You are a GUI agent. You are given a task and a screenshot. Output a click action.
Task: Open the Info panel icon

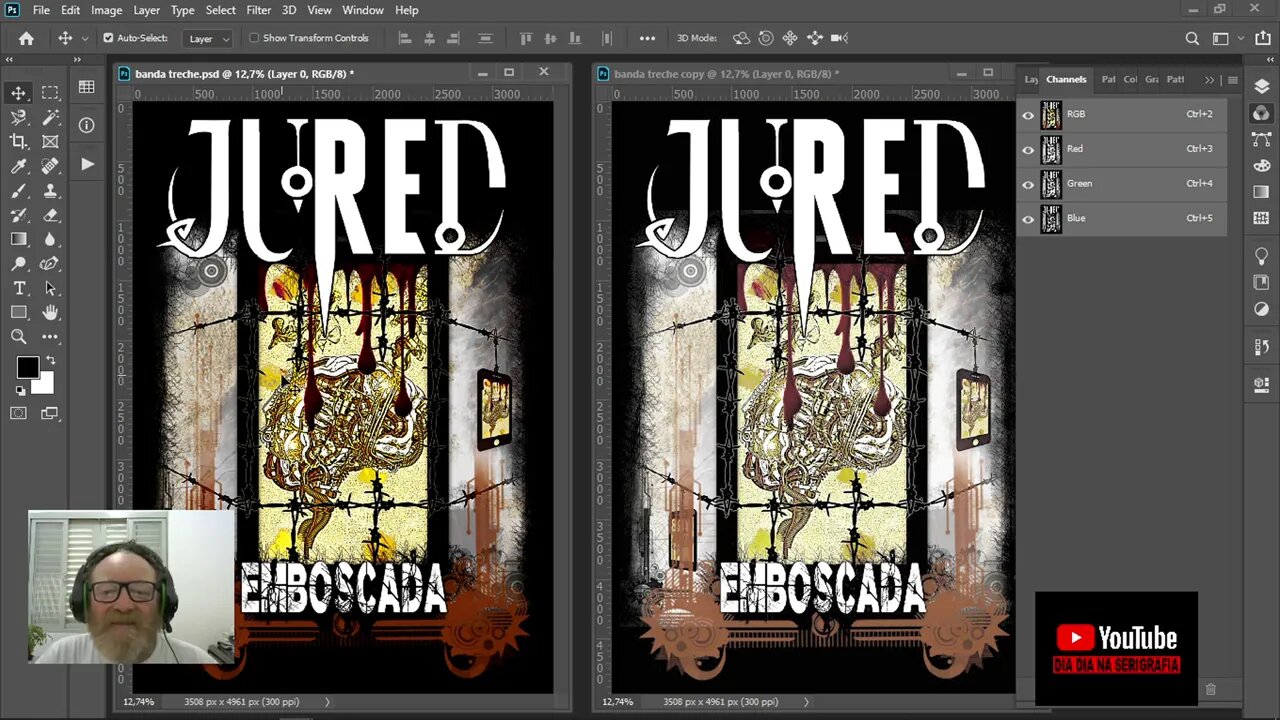(87, 125)
